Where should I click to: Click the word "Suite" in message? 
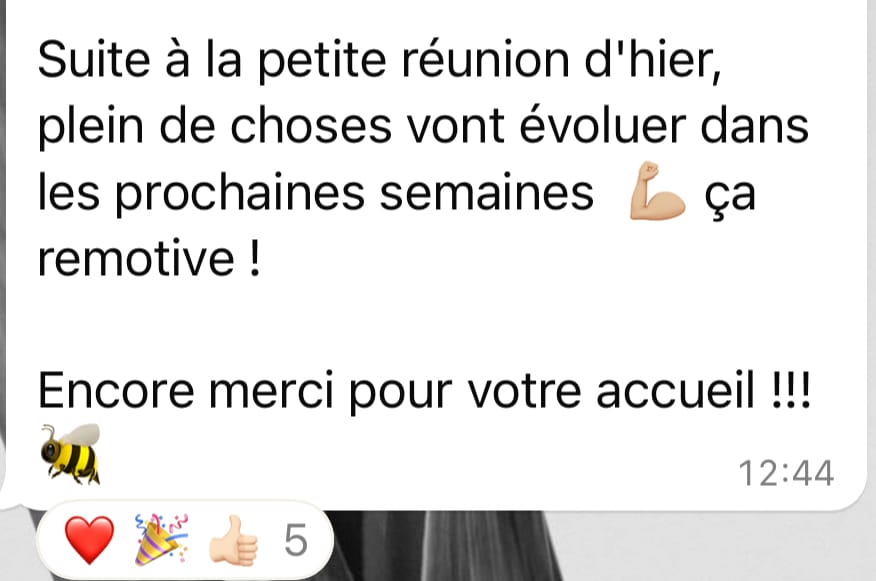pos(94,59)
